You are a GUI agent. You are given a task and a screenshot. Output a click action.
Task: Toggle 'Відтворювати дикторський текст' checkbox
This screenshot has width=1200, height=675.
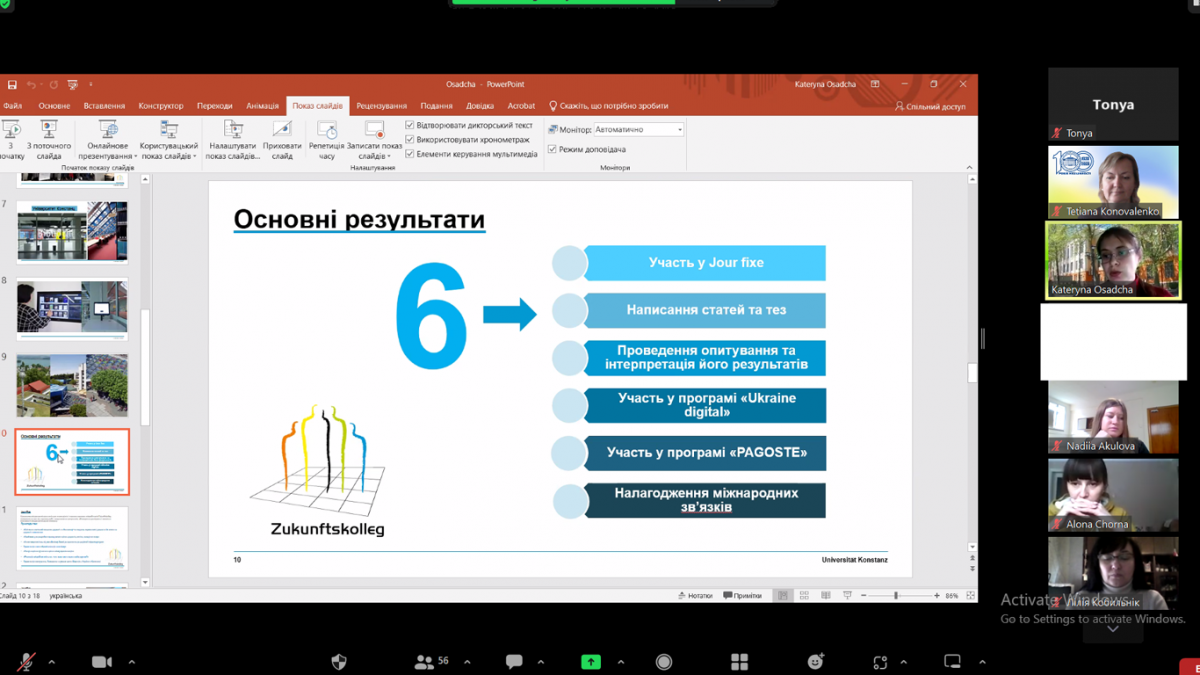point(410,126)
